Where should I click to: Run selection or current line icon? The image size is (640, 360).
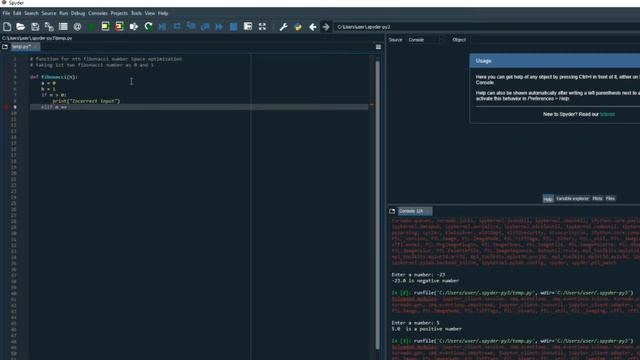coord(133,27)
